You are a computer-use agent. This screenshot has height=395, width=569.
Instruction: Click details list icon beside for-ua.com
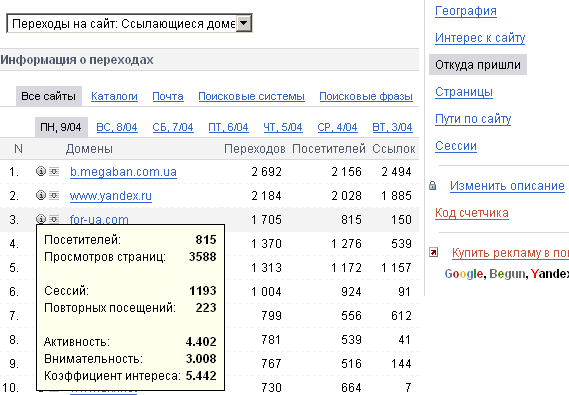click(x=54, y=219)
